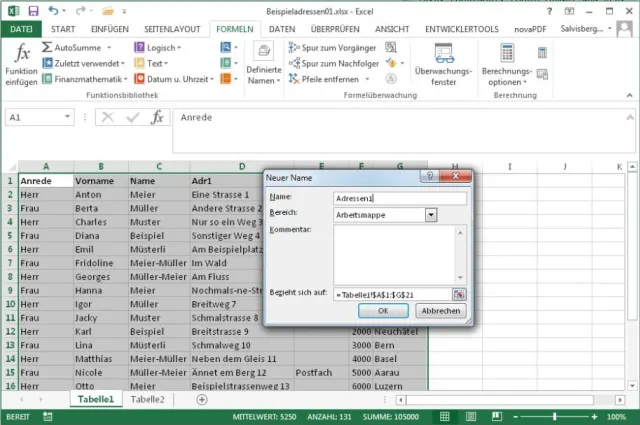Switch to the Tabelle2 sheet tab
The width and height of the screenshot is (640, 425).
[x=147, y=399]
